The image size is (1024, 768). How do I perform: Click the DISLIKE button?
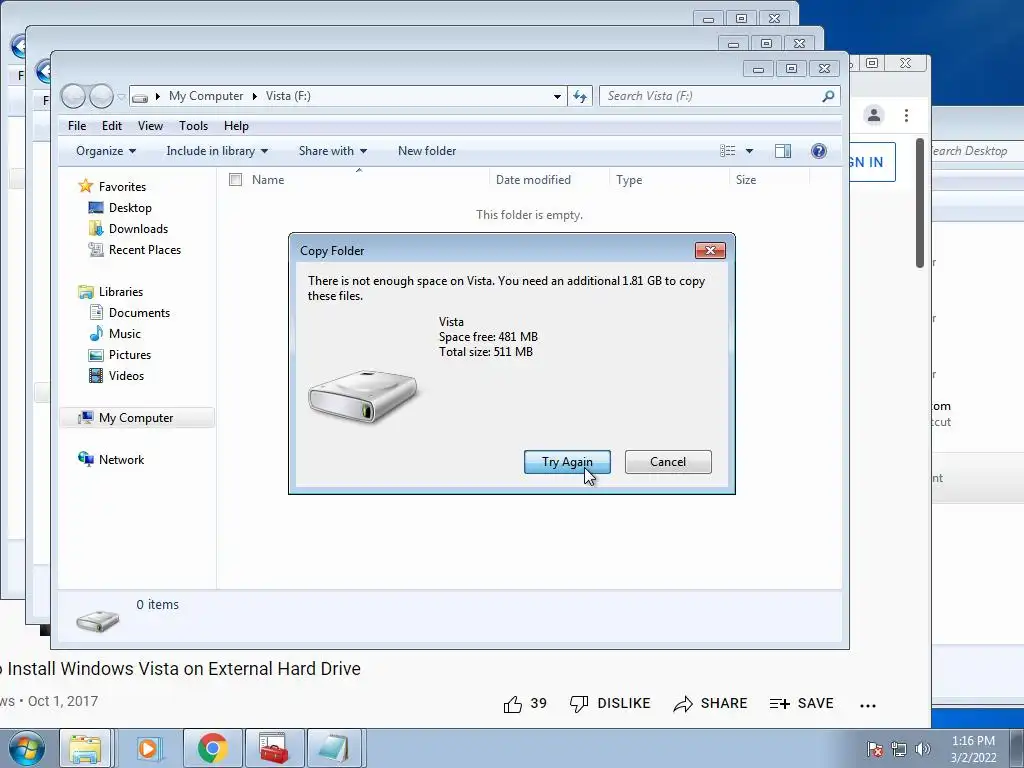(610, 703)
